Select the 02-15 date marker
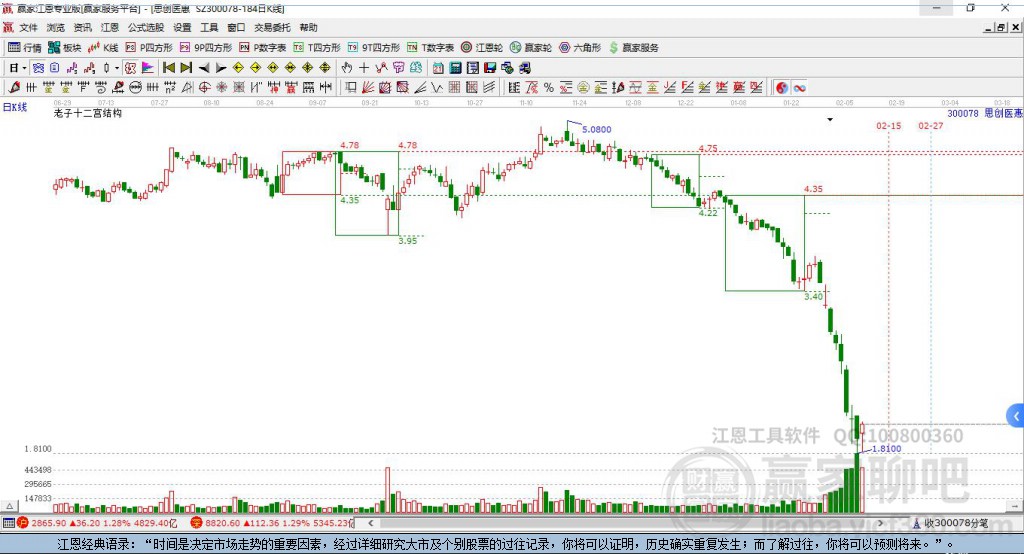 (x=888, y=125)
